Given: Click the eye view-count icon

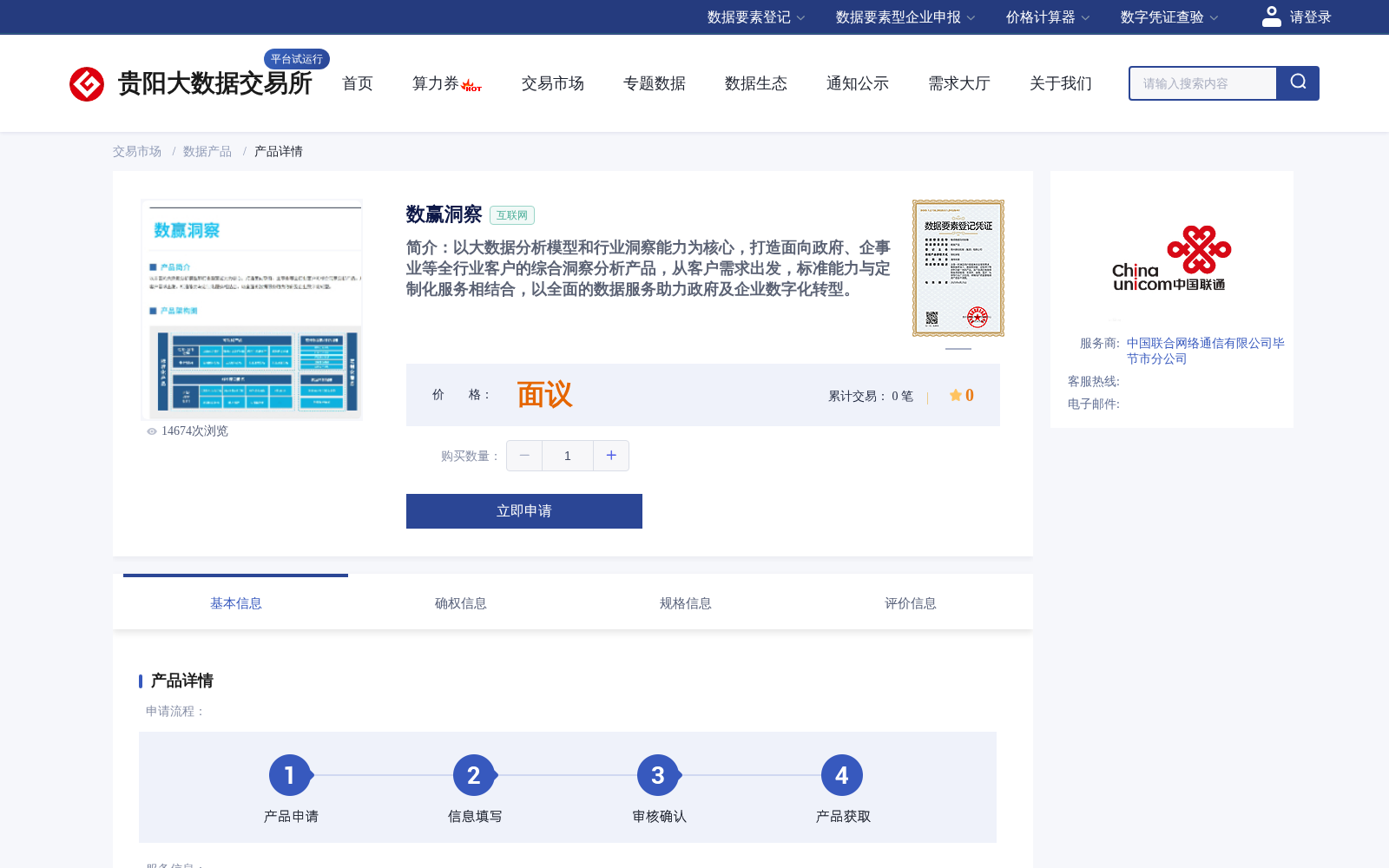Looking at the screenshot, I should (x=152, y=431).
